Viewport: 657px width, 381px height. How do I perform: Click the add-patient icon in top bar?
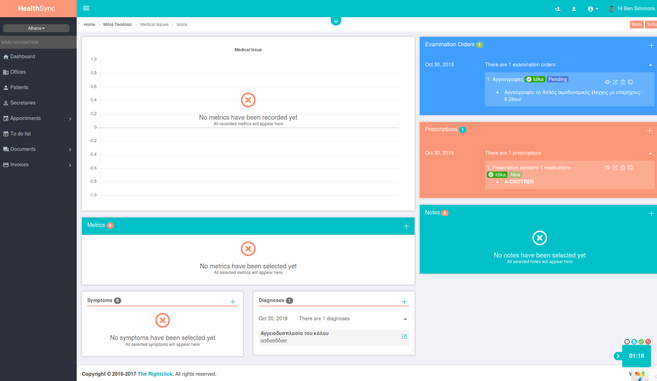tap(557, 9)
